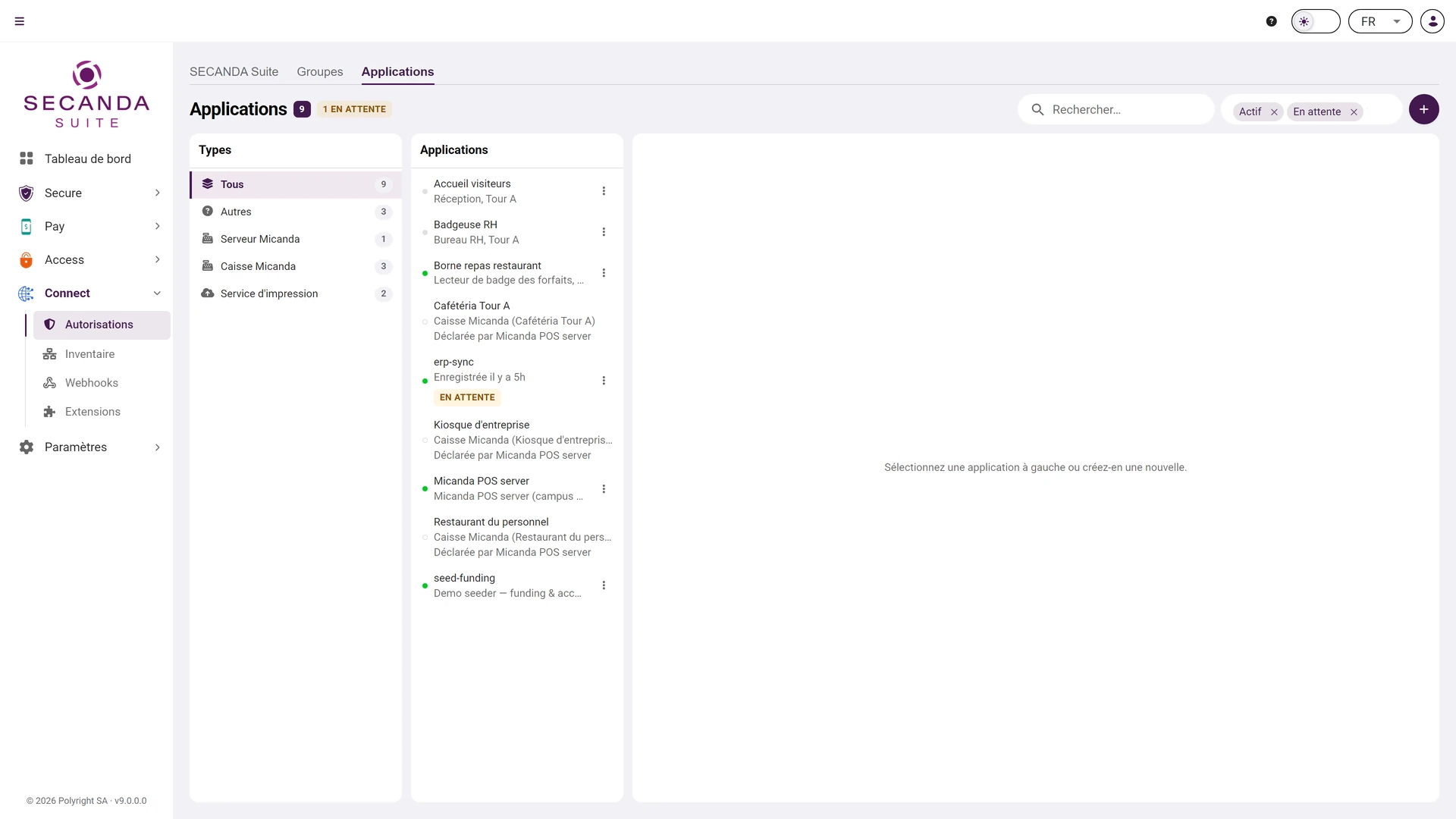
Task: Switch to the Groupes tab
Action: (320, 71)
